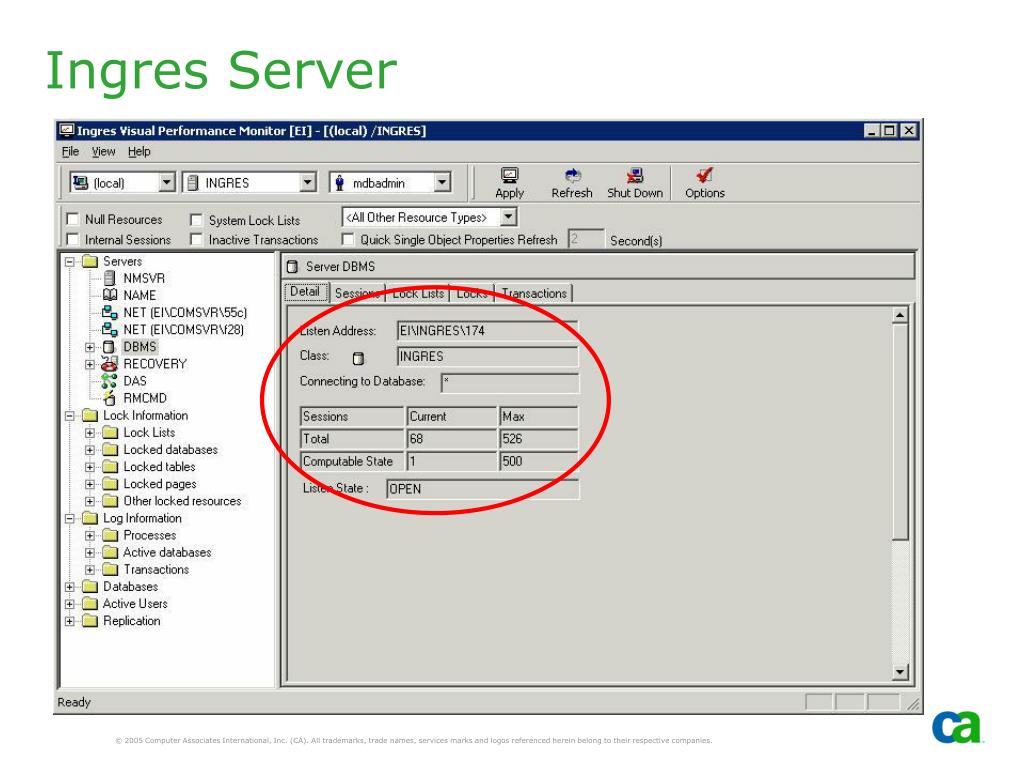The width and height of the screenshot is (1024, 768).
Task: Click the Listen State field showing OPEN
Action: click(x=482, y=489)
